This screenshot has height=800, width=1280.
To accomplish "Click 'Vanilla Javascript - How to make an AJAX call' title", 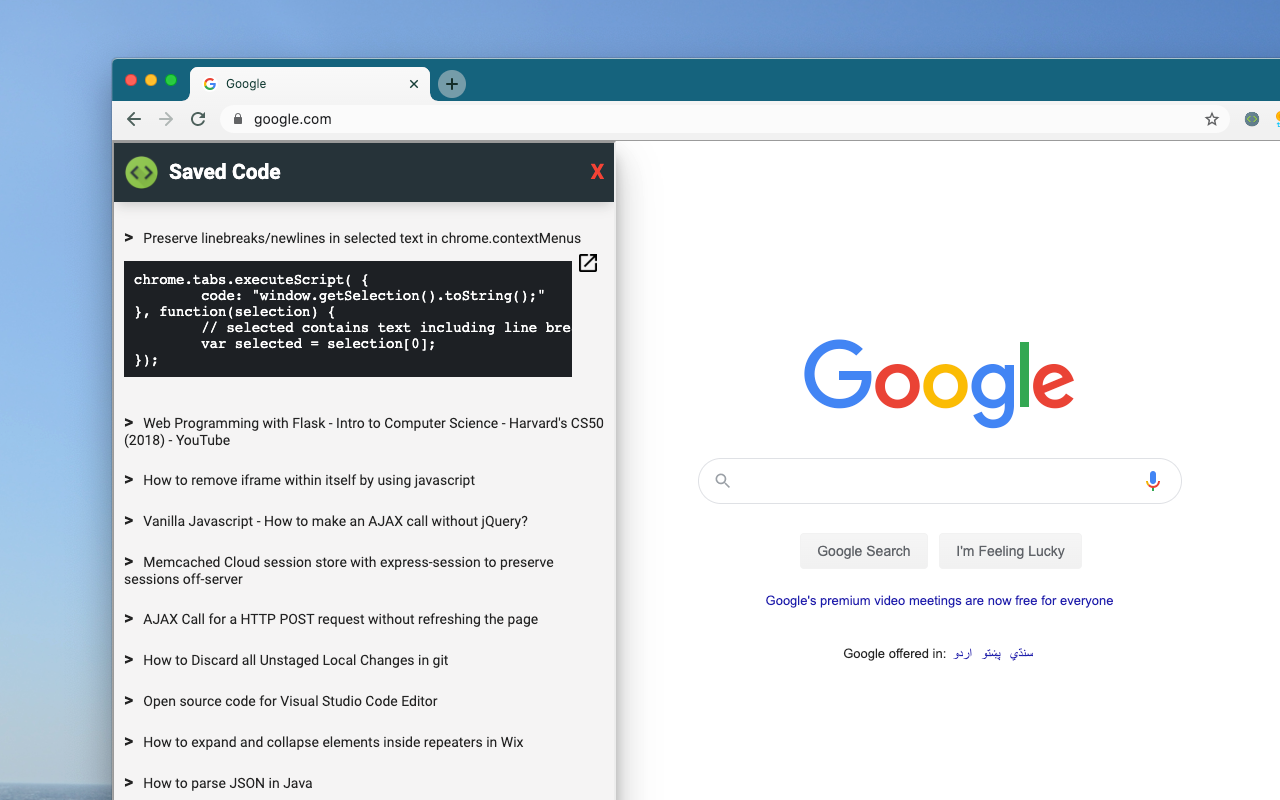I will [335, 521].
